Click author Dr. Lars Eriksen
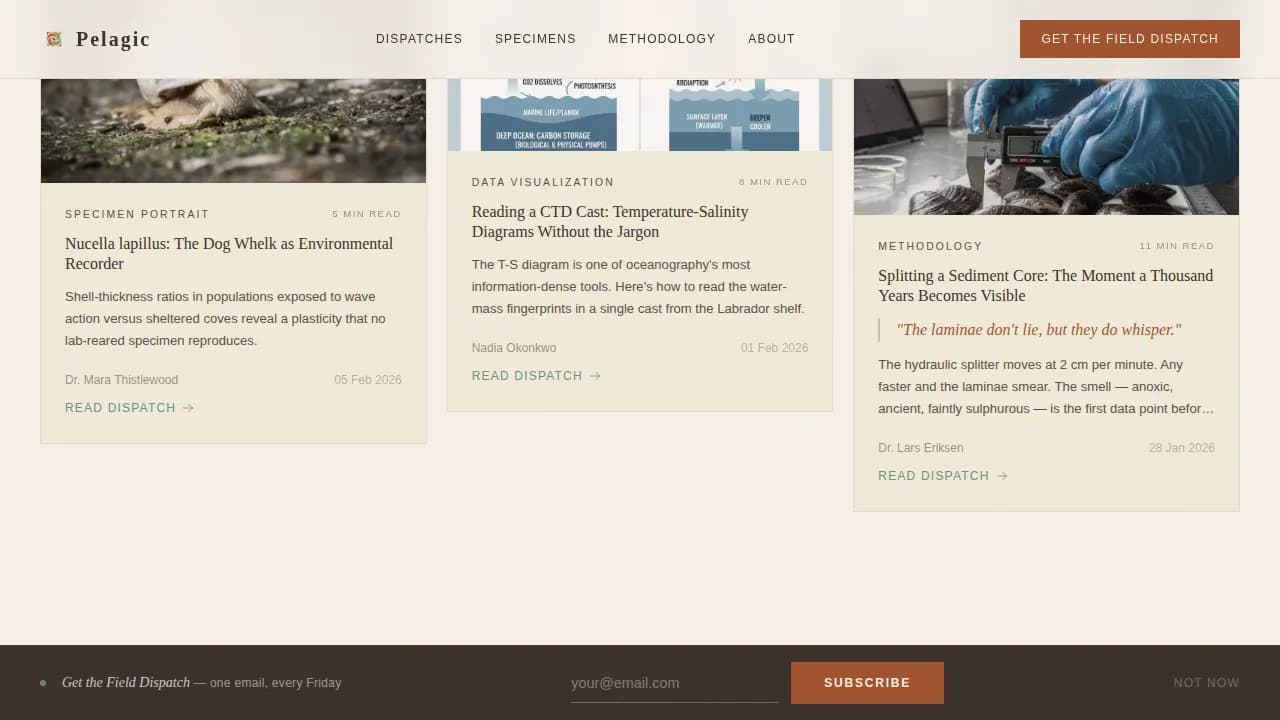This screenshot has height=720, width=1280. [x=921, y=448]
